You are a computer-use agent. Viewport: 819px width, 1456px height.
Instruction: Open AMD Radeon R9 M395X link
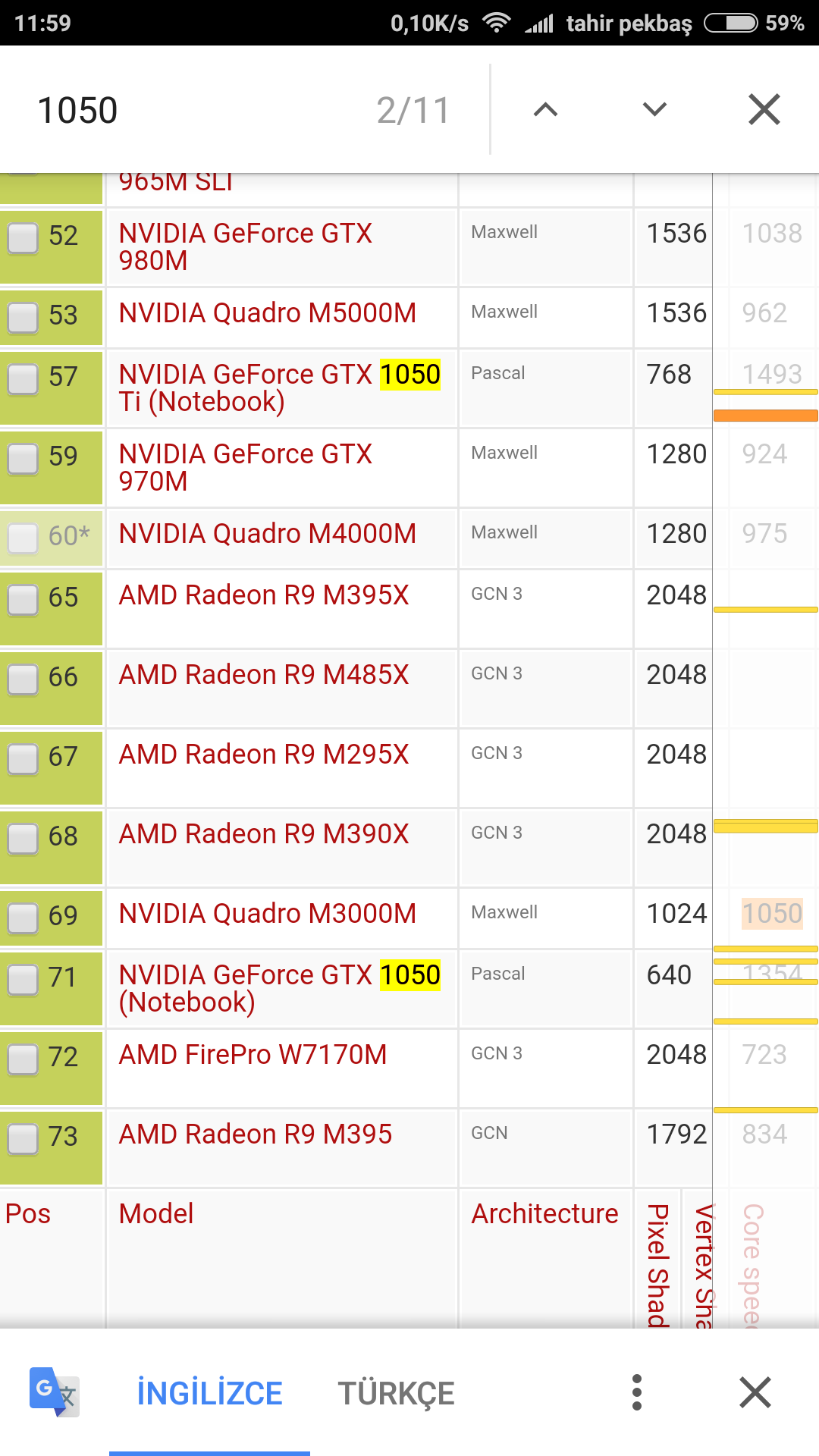[x=264, y=595]
